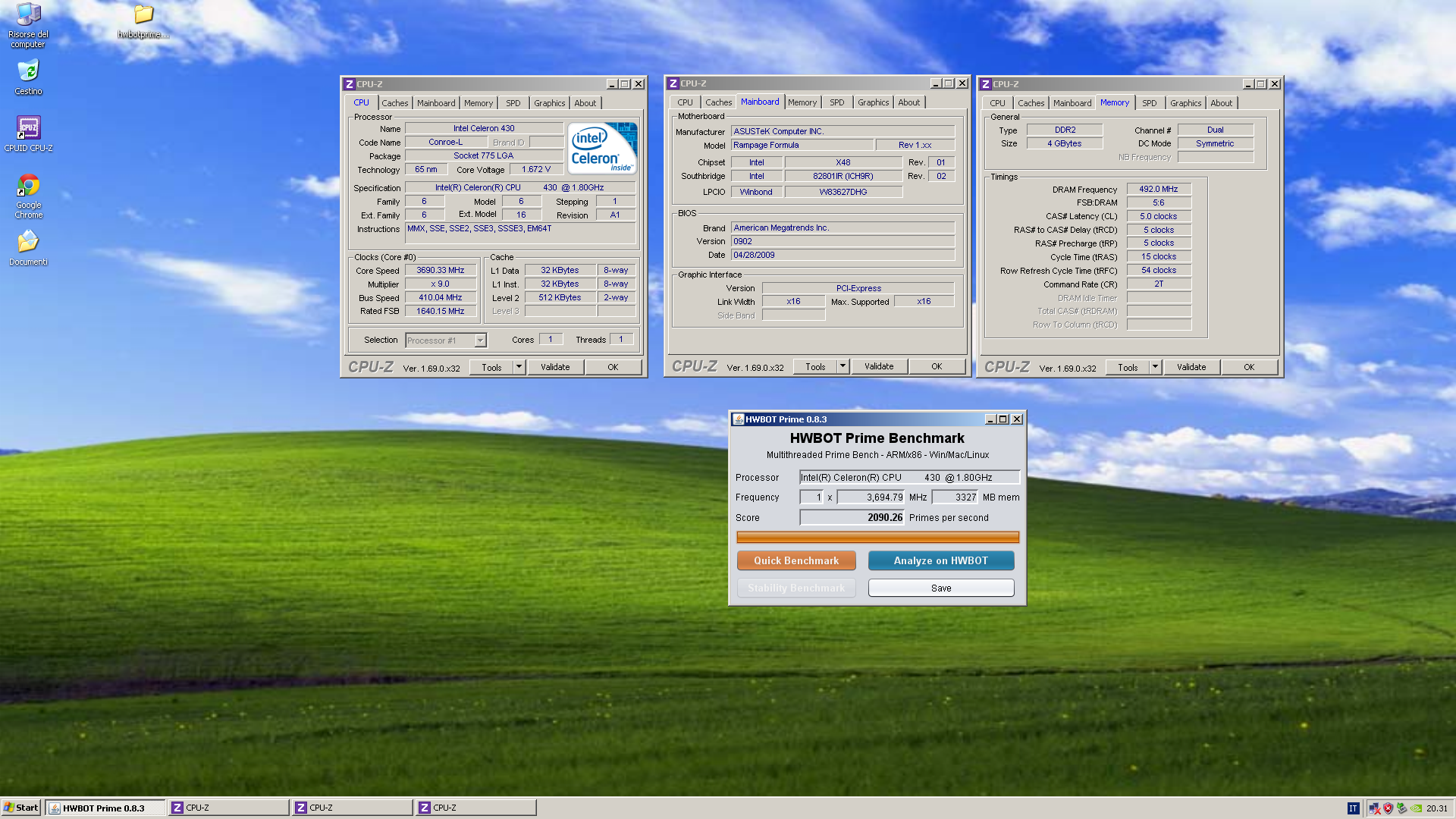Image resolution: width=1456 pixels, height=819 pixels.
Task: Open Mainboard tab in left CPU-Z window
Action: [436, 103]
